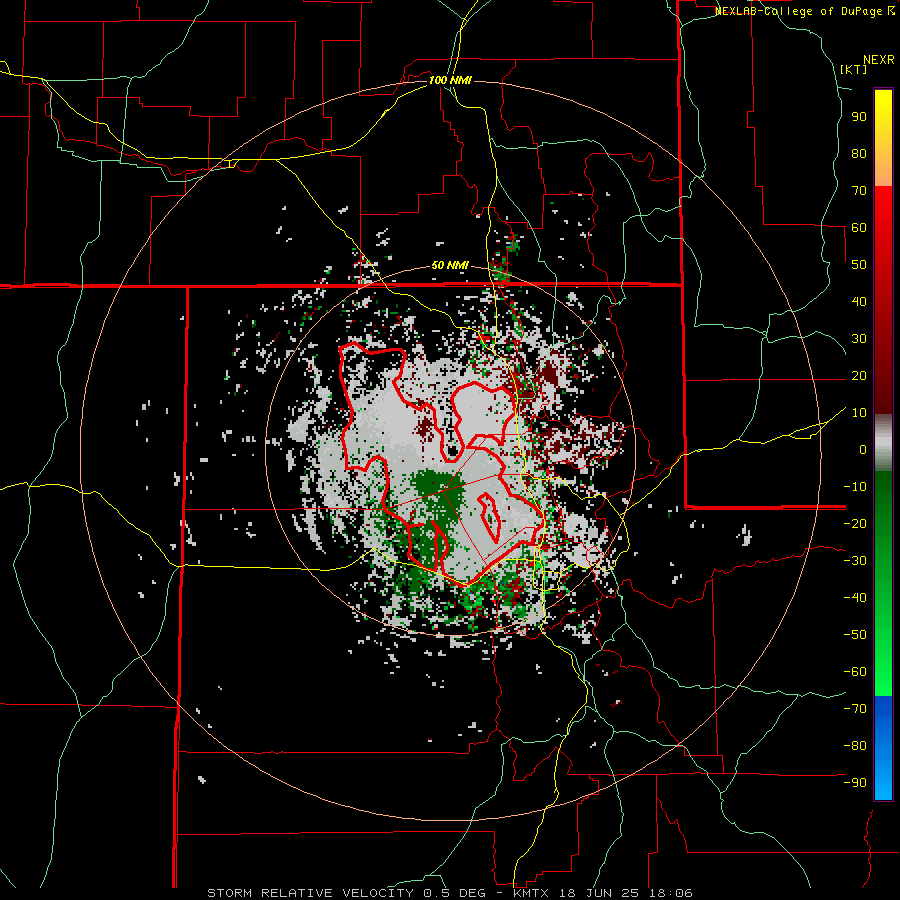
Task: Click the NEXR label above the color scale
Action: [x=879, y=60]
